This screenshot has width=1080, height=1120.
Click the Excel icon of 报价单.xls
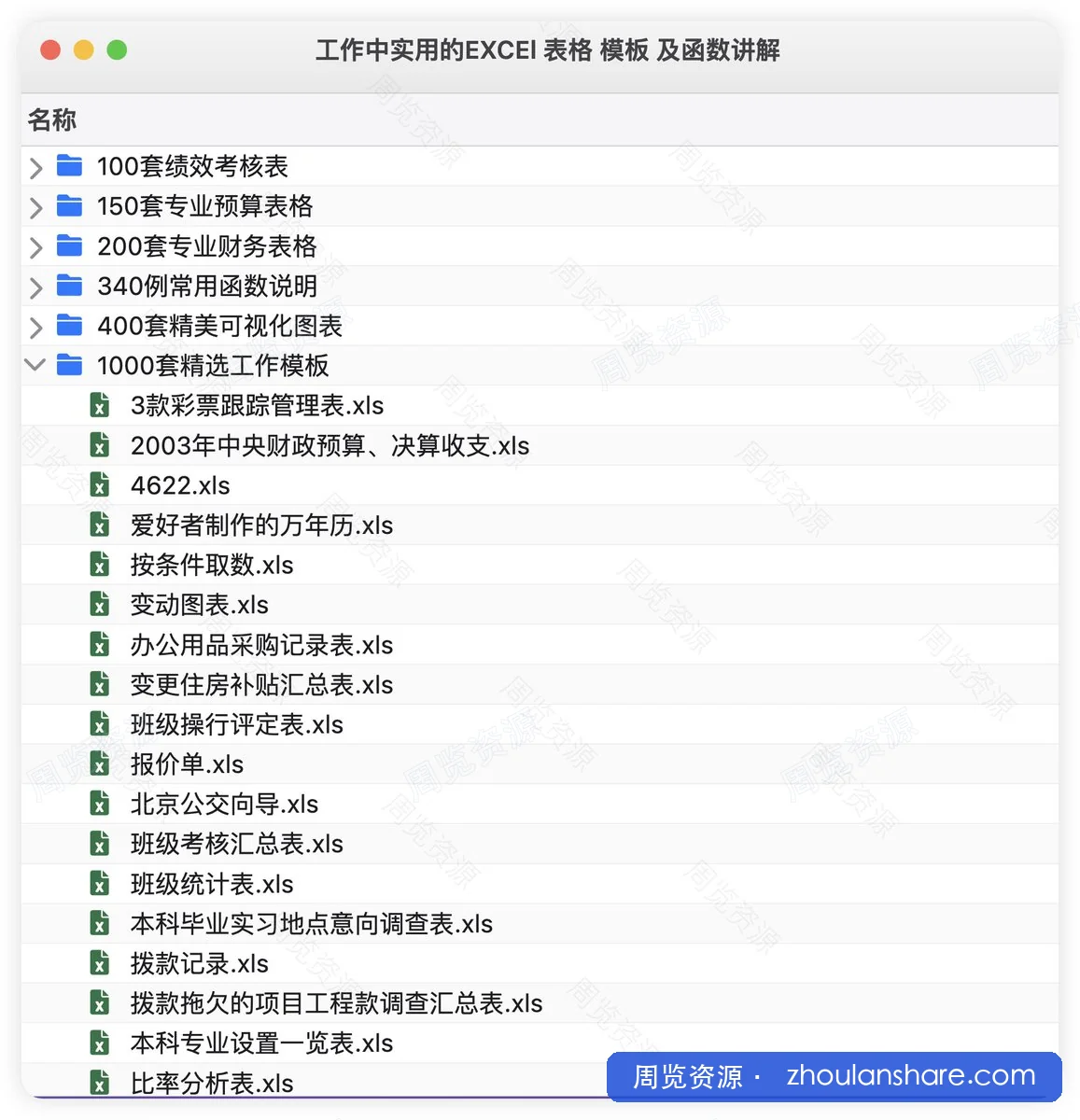click(x=99, y=763)
